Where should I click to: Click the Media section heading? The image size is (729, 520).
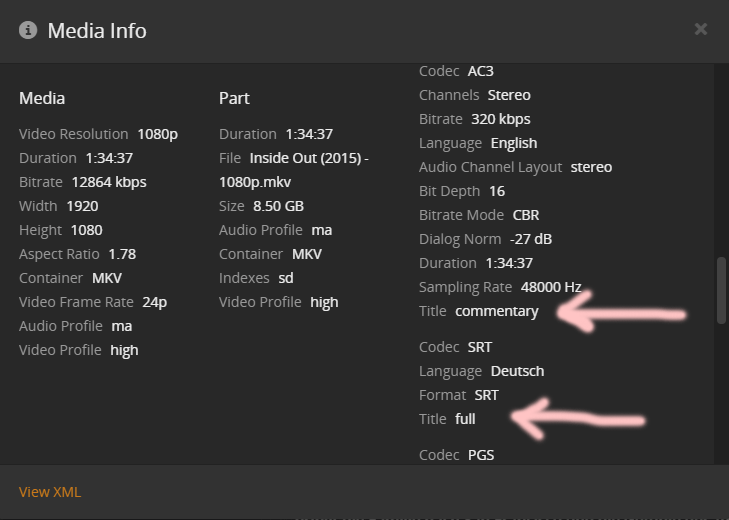pos(42,98)
